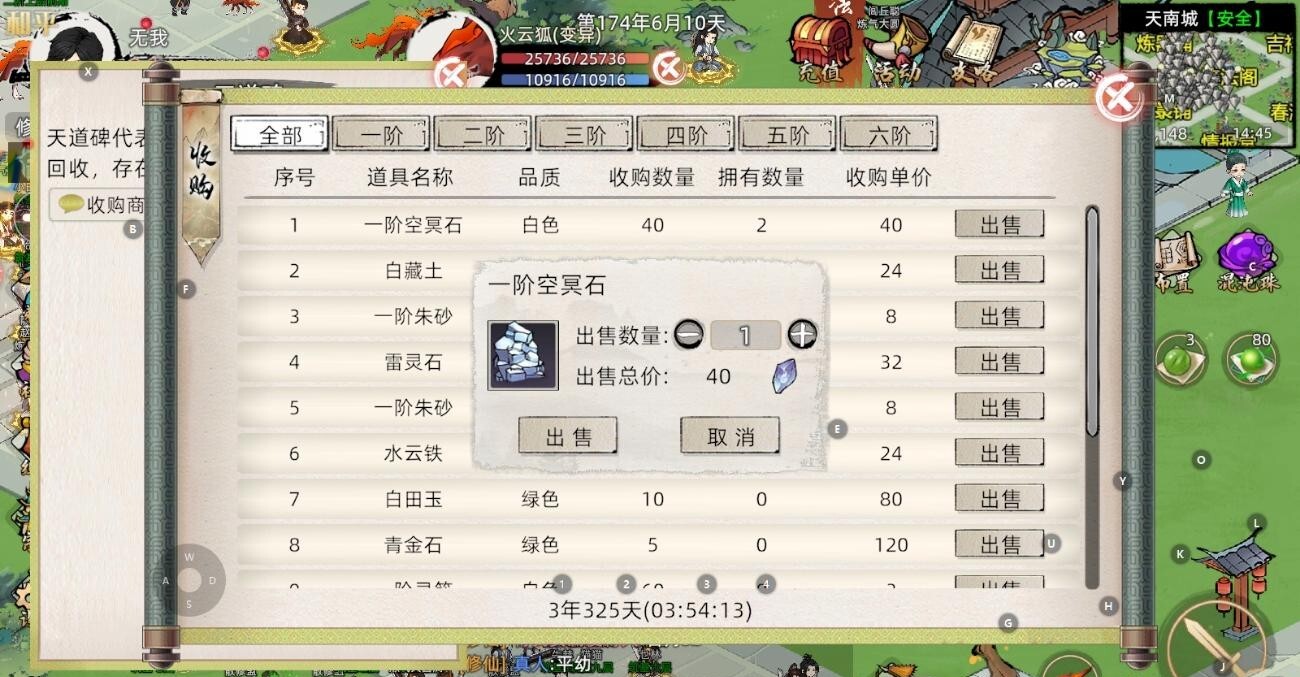Screen dimensions: 1300x677
Task: Click the 一阶空冥石 item thumbnail
Action: pyautogui.click(x=523, y=355)
